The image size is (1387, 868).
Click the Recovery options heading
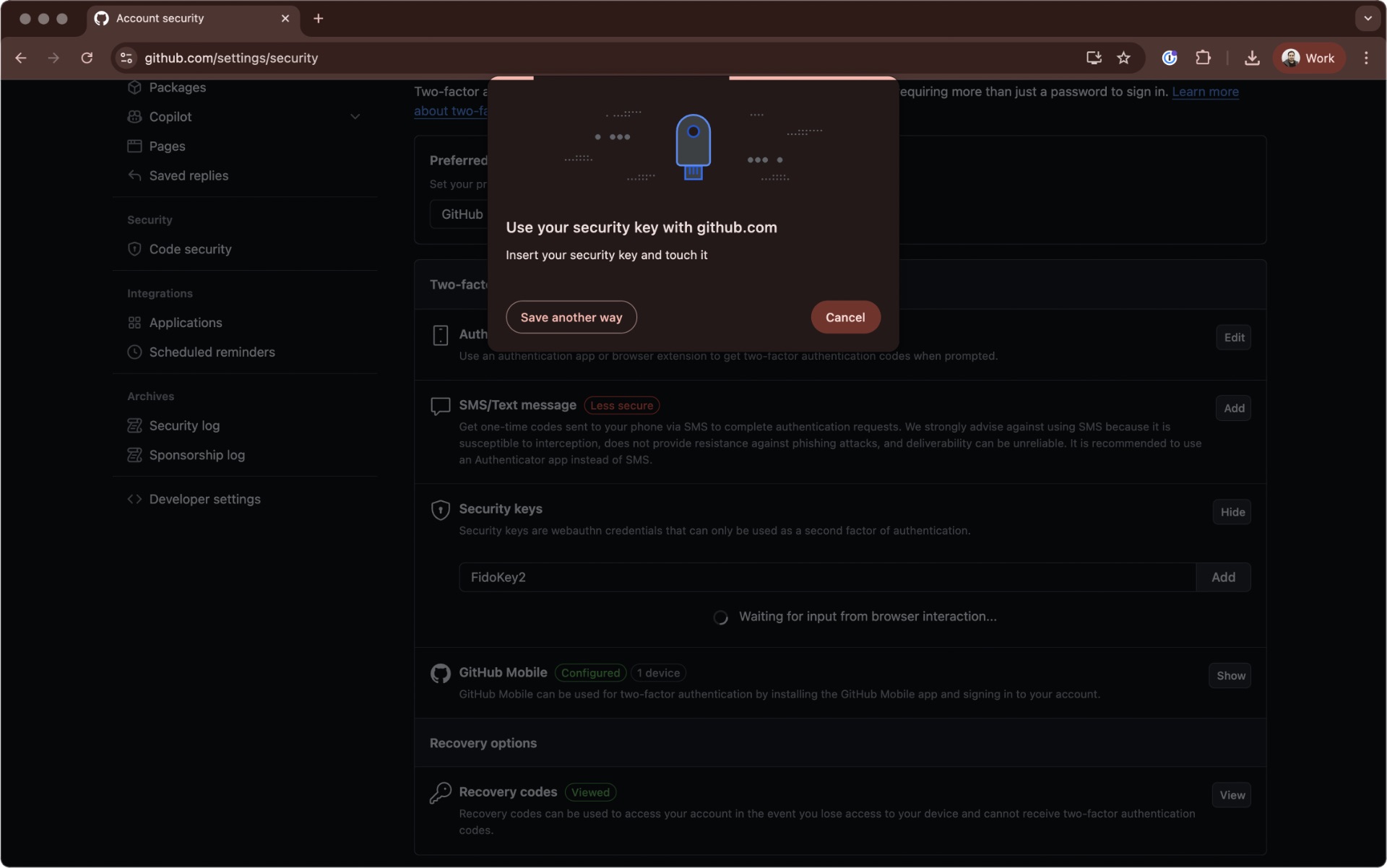[483, 743]
